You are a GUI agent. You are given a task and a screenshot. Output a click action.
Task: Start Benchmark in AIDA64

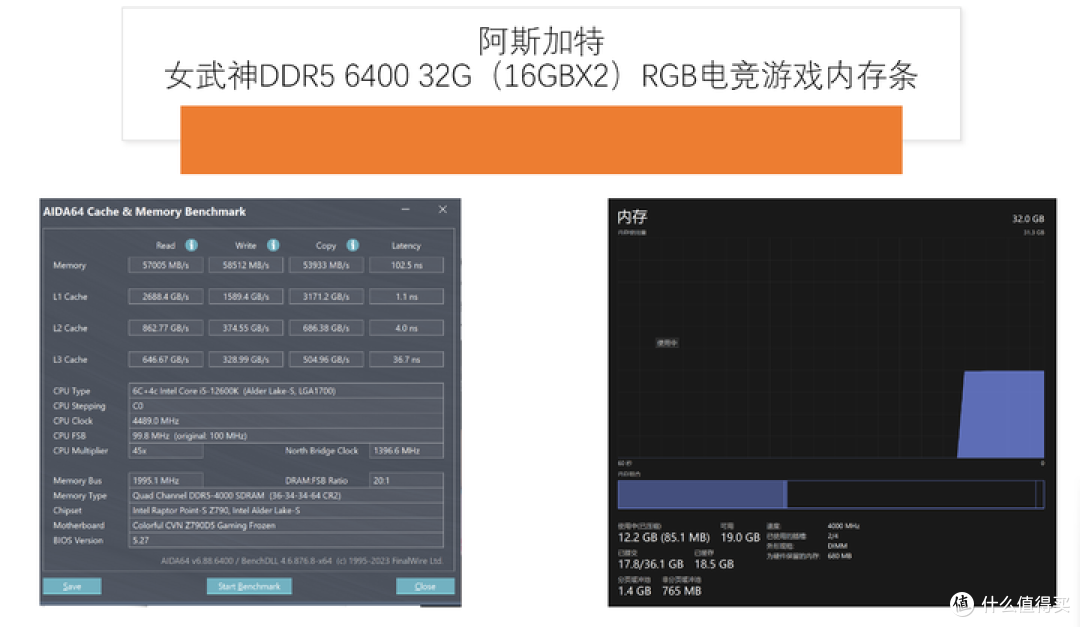[249, 586]
